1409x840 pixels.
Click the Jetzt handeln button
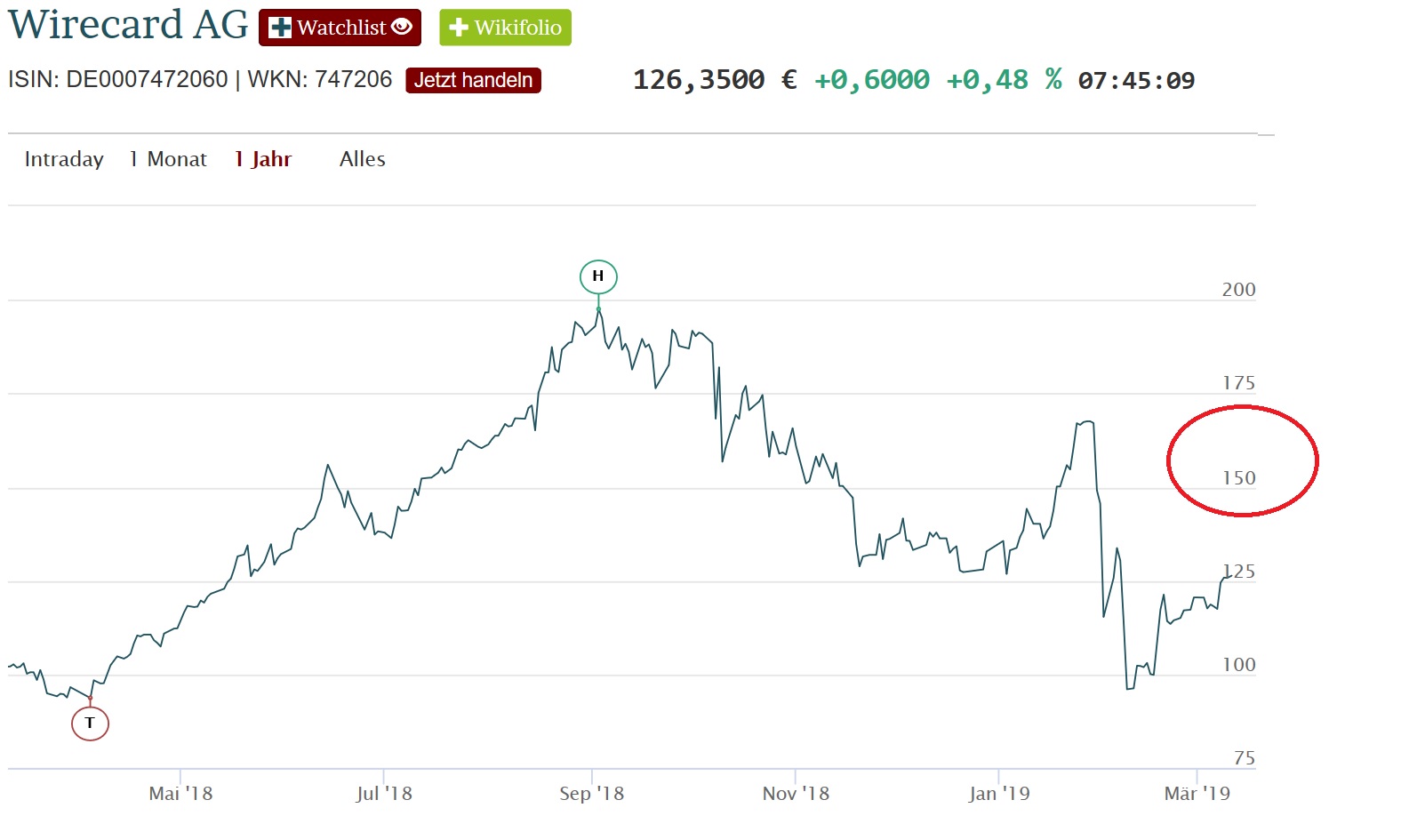point(474,80)
